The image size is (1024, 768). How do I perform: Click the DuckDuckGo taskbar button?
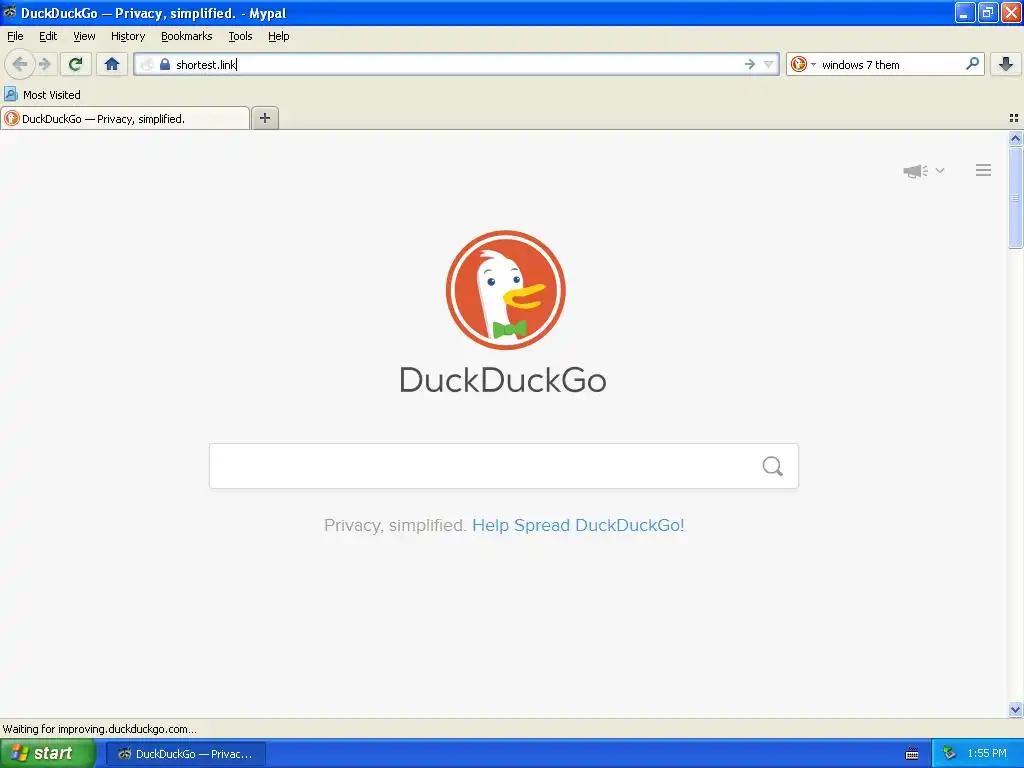[185, 754]
